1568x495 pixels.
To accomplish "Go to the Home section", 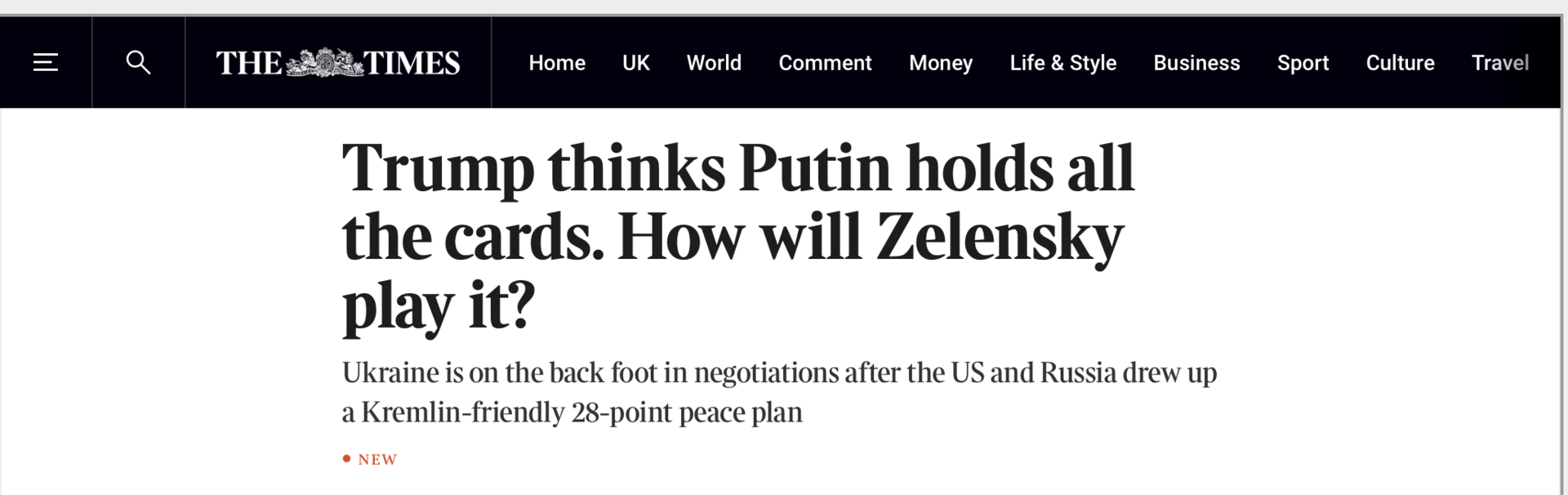I will point(557,63).
